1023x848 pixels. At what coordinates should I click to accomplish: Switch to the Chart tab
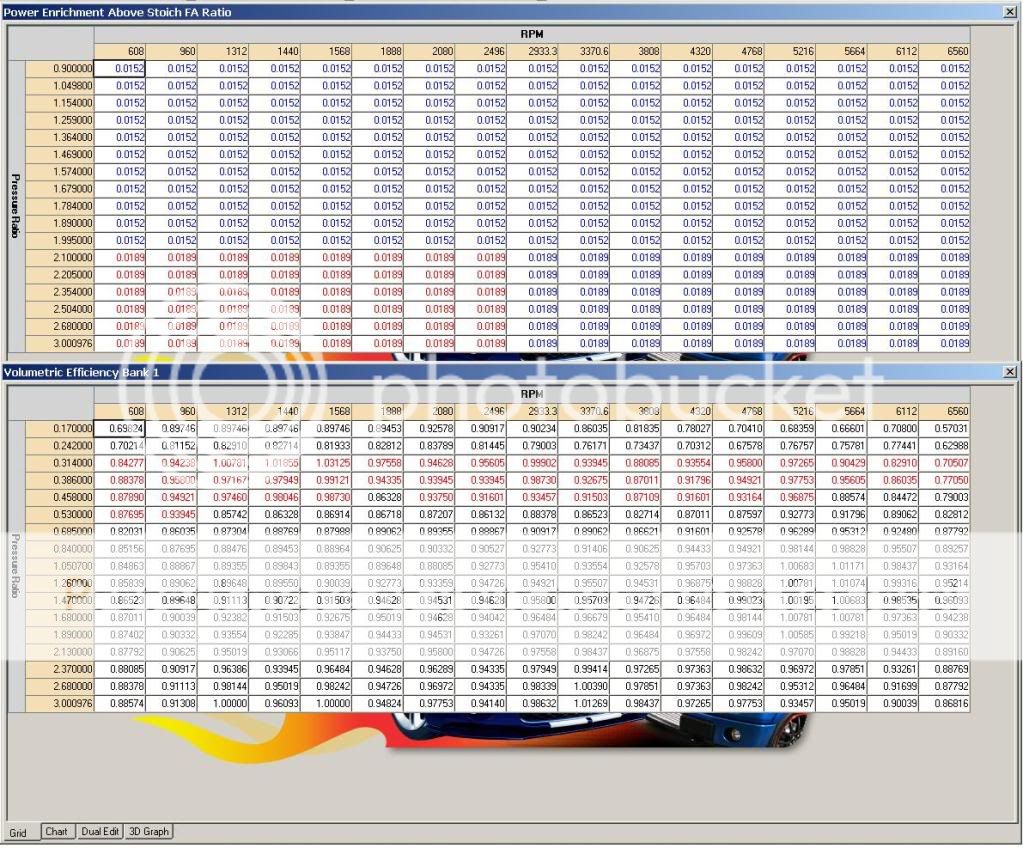(x=56, y=831)
